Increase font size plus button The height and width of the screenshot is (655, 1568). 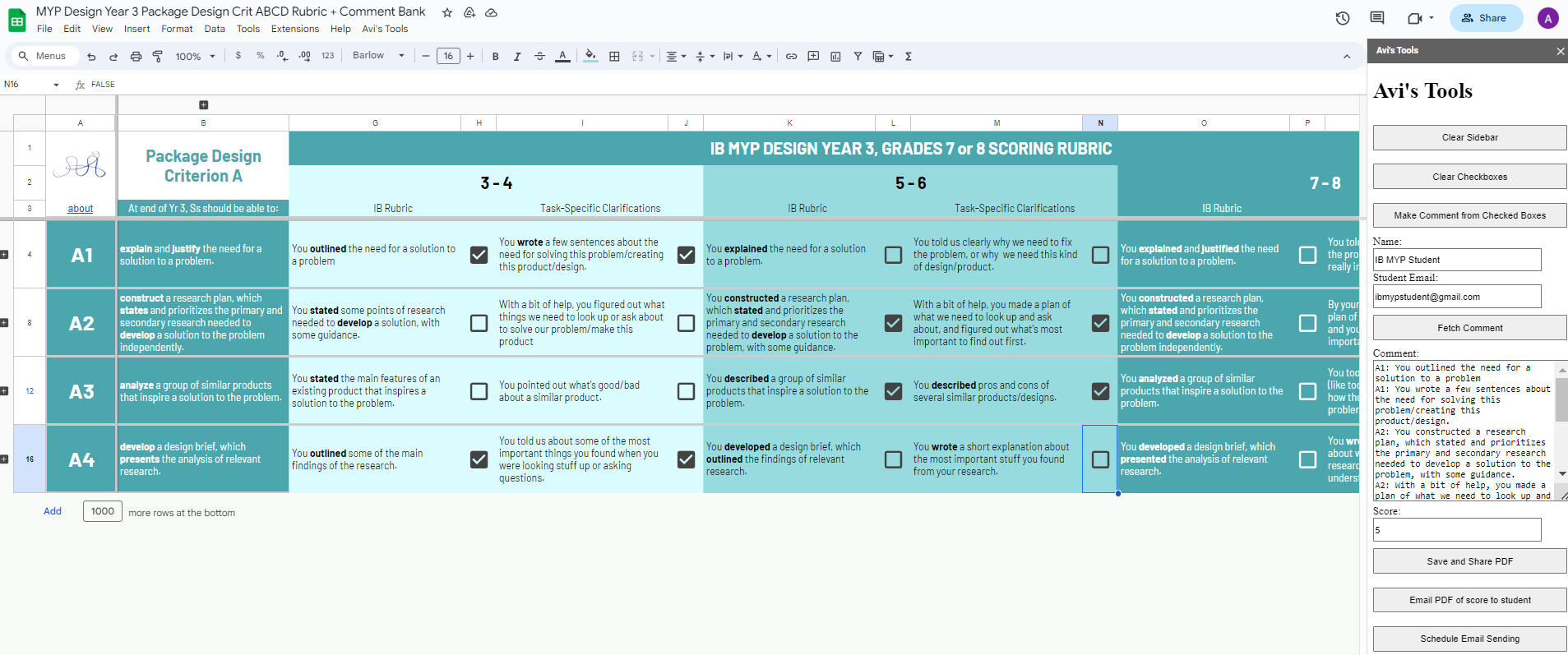470,56
